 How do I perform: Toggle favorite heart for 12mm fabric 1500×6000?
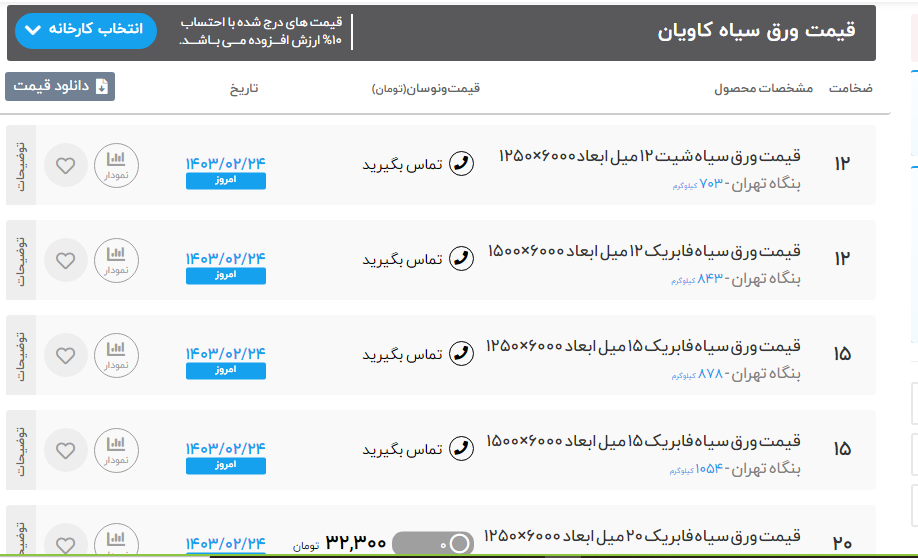click(x=66, y=260)
